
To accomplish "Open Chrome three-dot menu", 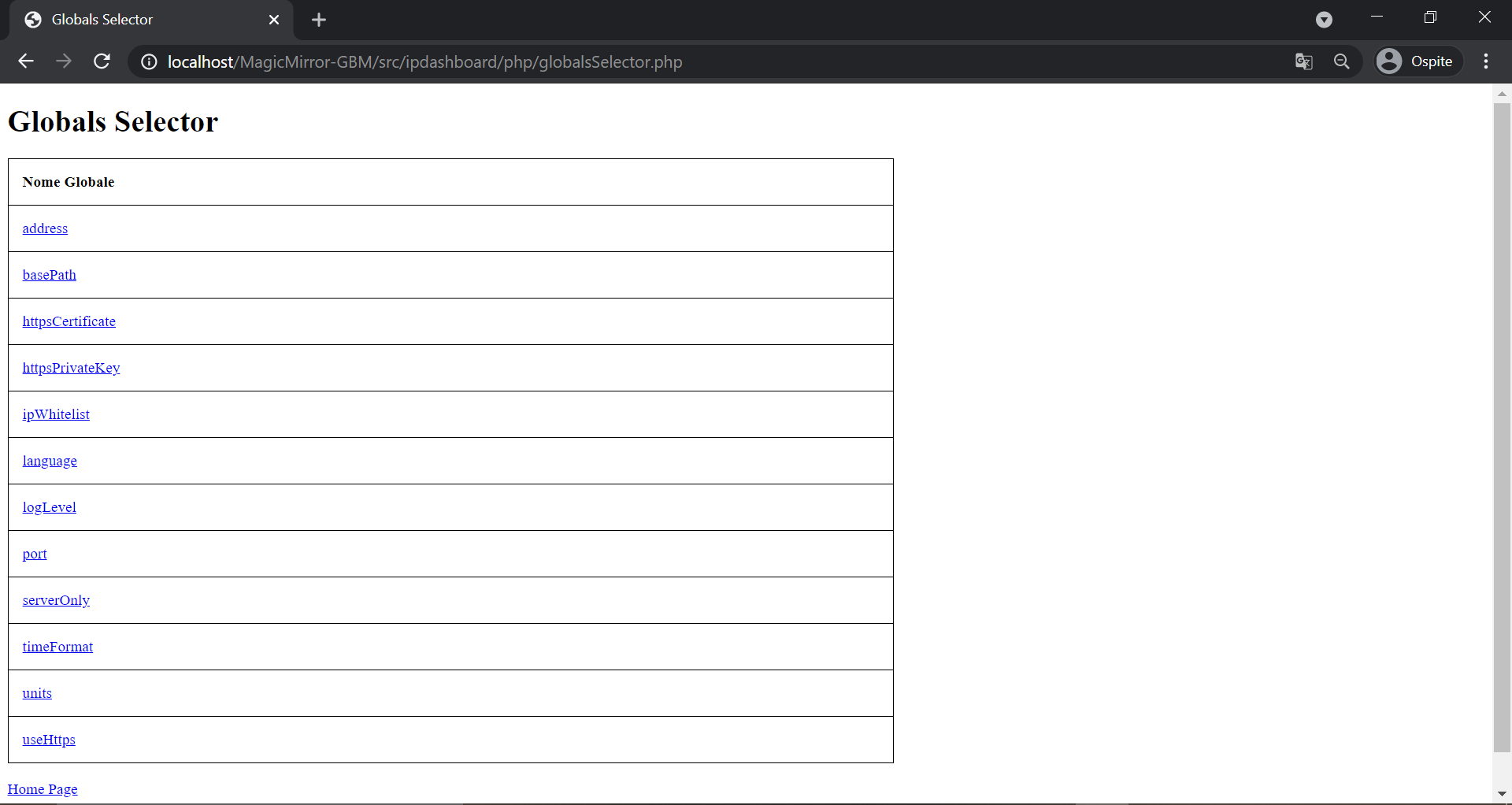I will point(1486,61).
